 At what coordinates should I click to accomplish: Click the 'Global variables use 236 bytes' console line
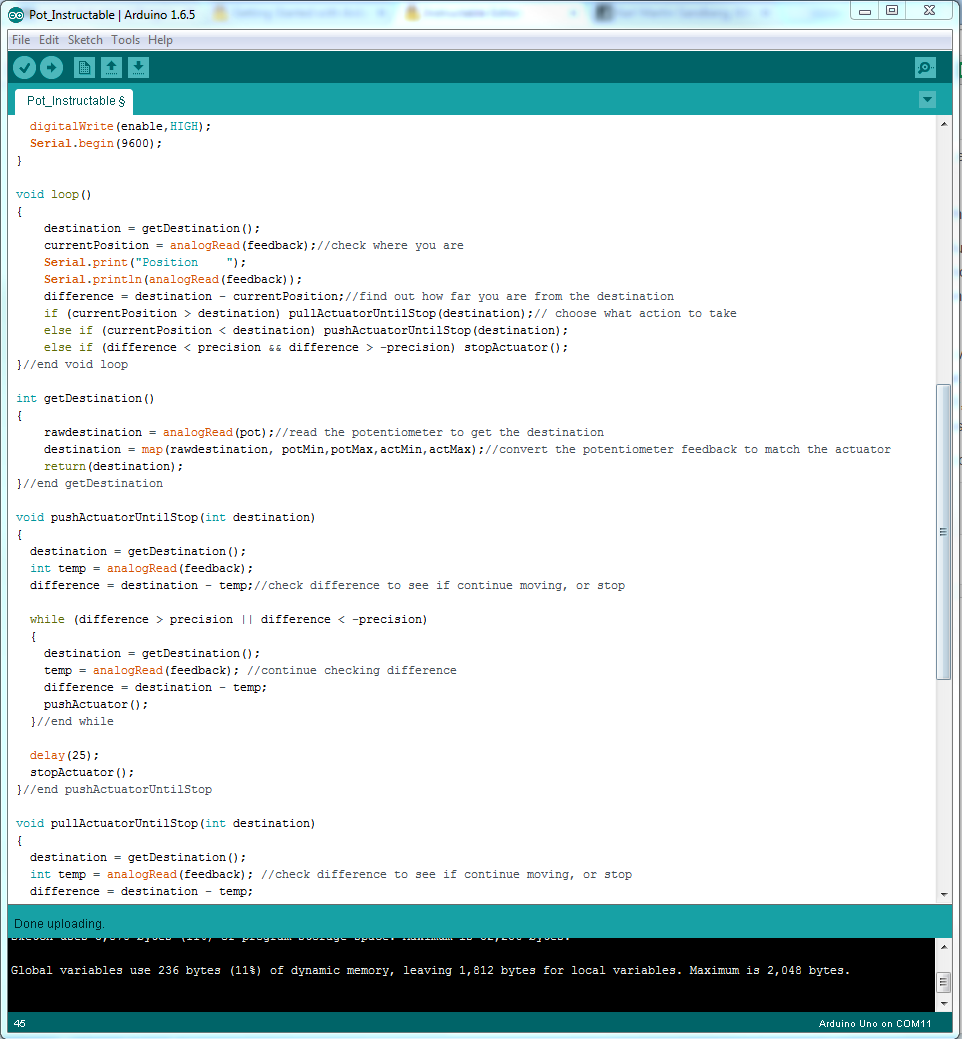click(x=430, y=970)
